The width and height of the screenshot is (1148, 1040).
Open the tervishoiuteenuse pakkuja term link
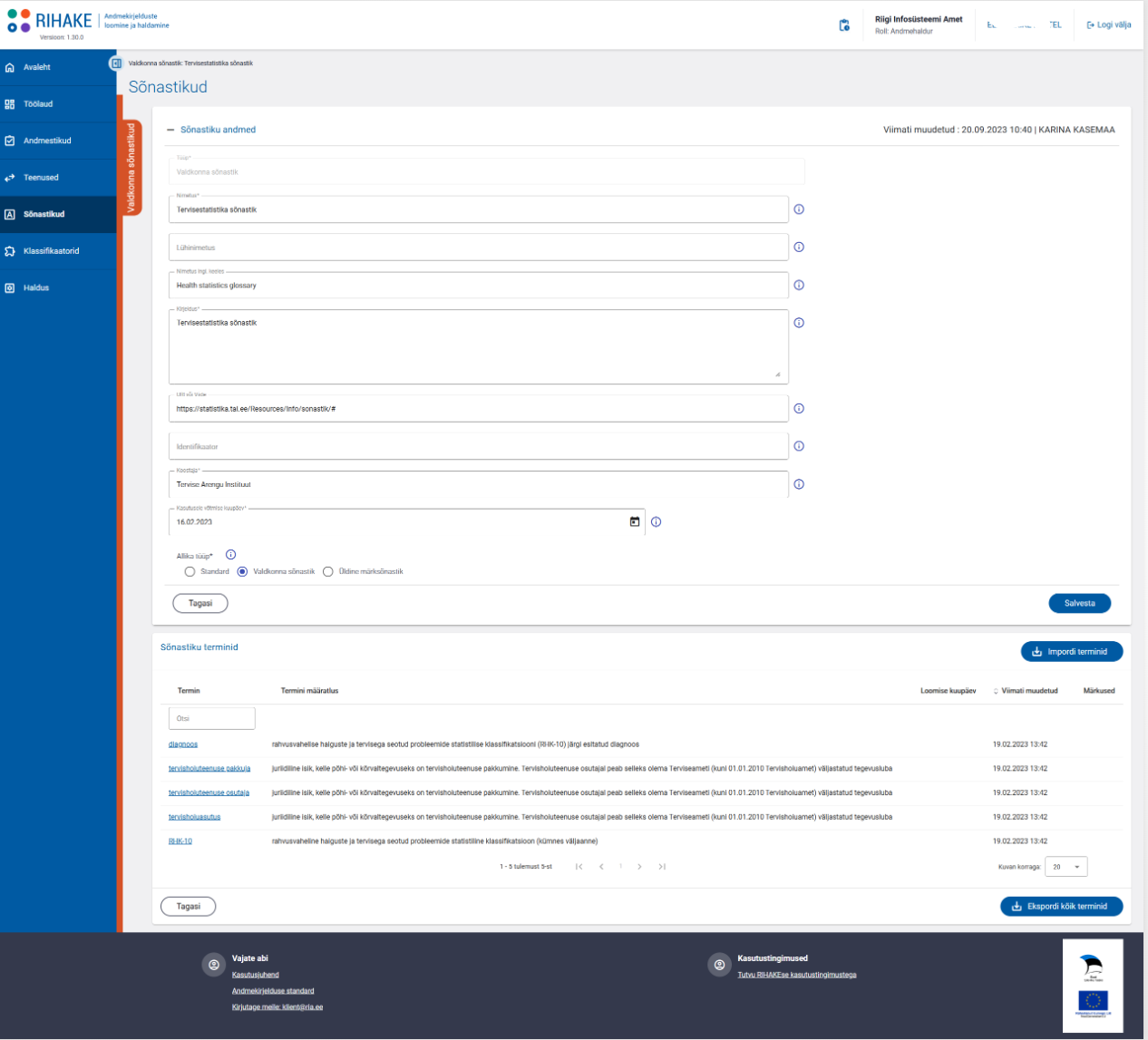pos(209,769)
